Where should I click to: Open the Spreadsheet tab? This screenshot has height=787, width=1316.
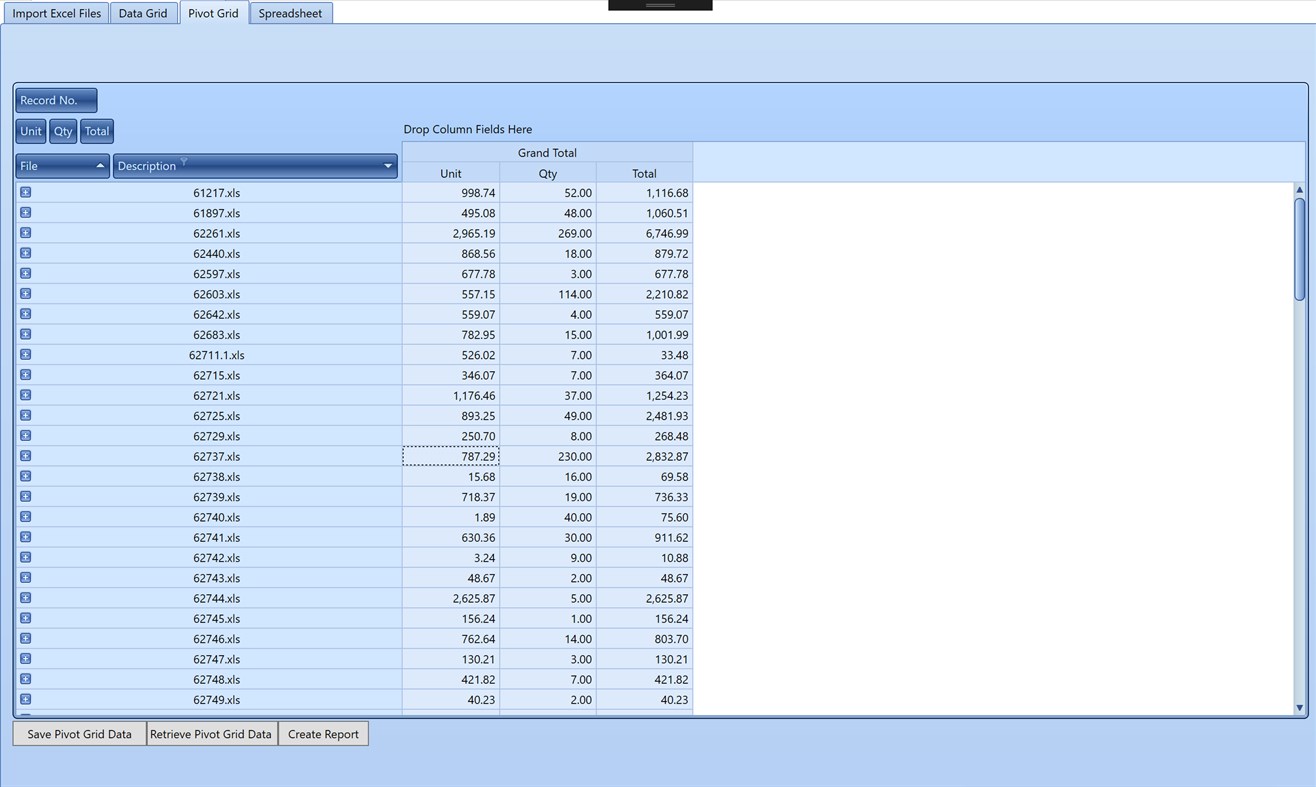coord(290,13)
